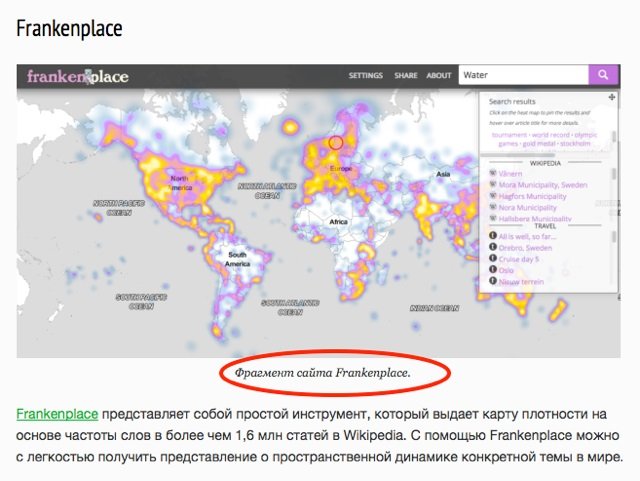Viewport: 640px width, 481px height.
Task: Click the travel icon beside Oslo
Action: 493,269
